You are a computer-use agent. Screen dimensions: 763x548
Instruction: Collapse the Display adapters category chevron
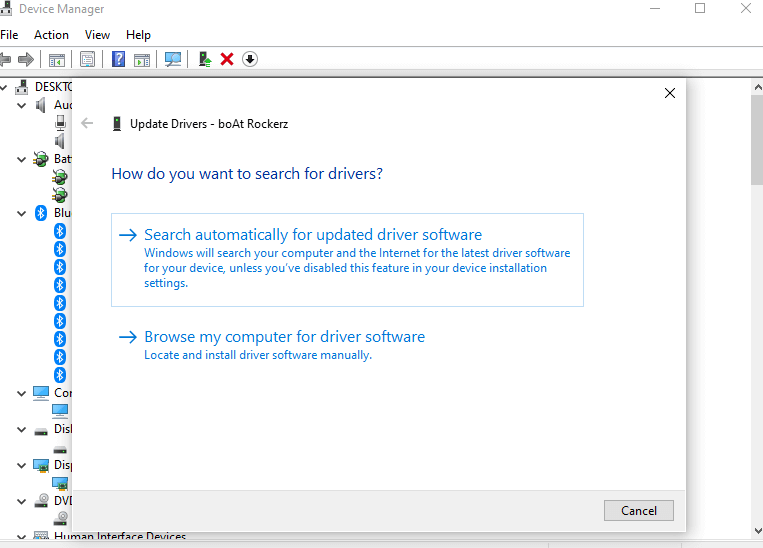tap(21, 466)
